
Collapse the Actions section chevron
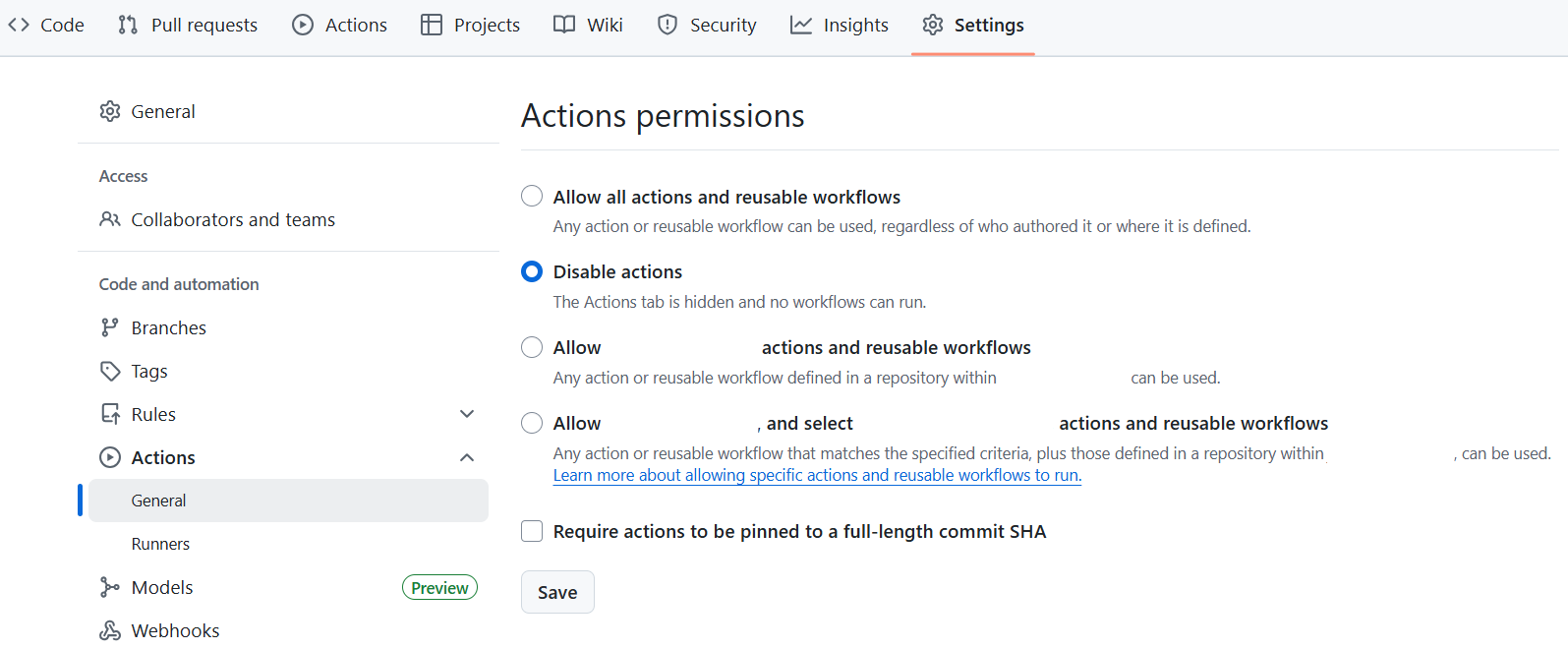467,456
